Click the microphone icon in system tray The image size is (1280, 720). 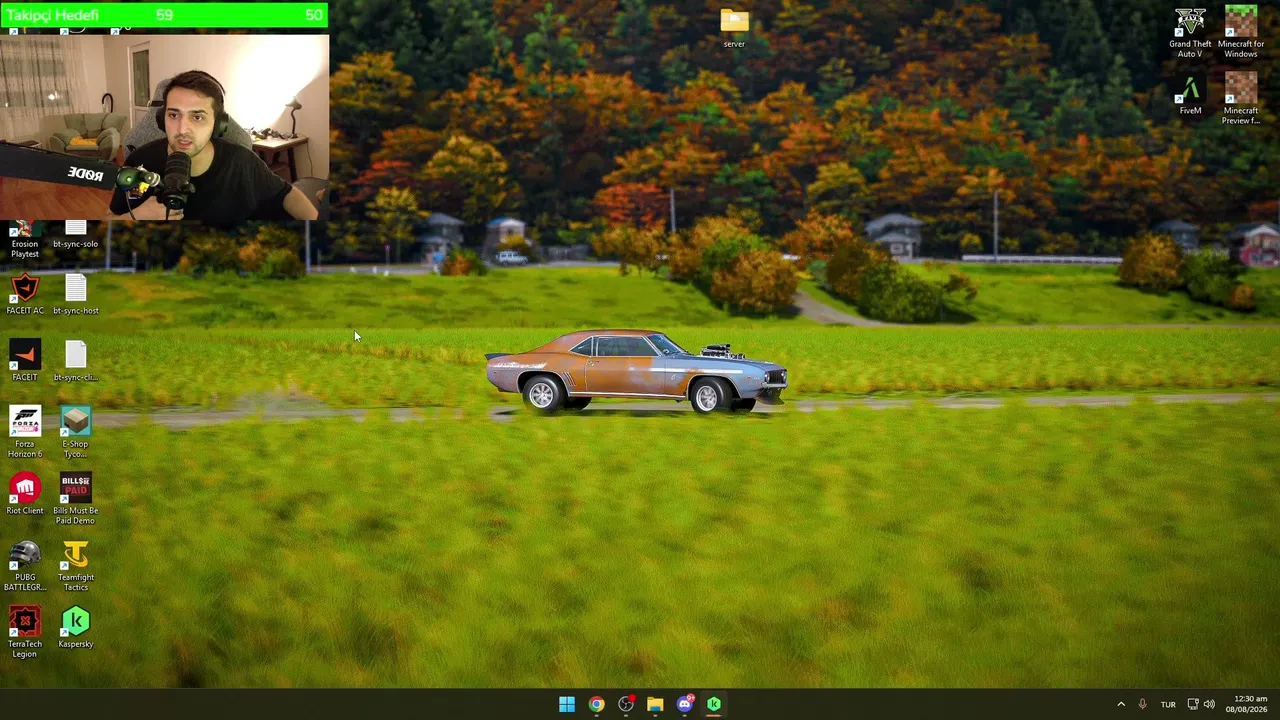(1142, 704)
